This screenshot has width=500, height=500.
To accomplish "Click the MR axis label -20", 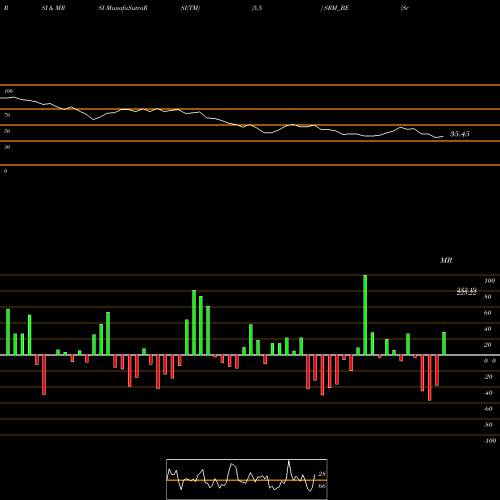I will (x=488, y=377).
